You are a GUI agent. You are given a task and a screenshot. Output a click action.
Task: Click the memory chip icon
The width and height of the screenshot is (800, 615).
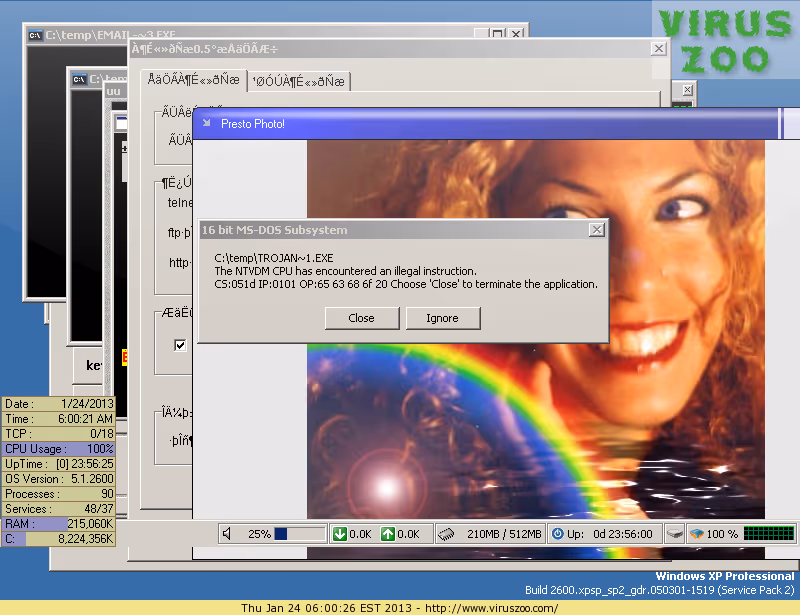tap(446, 534)
